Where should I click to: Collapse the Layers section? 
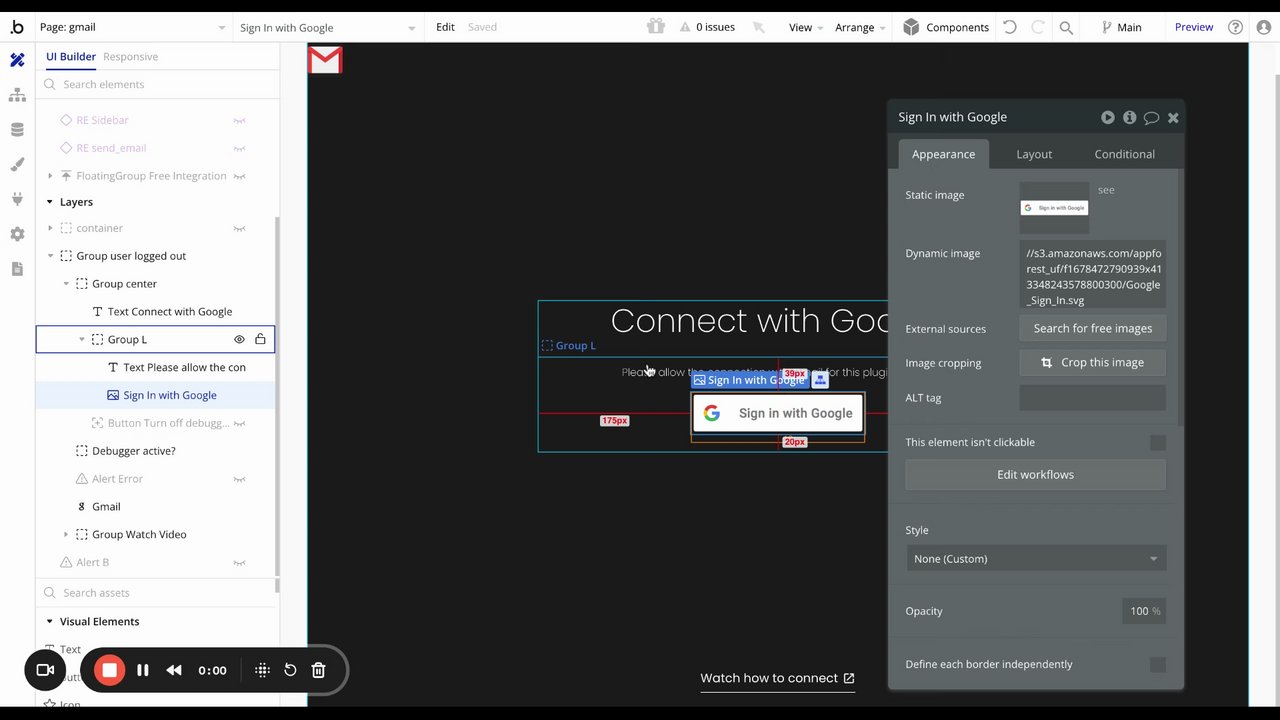point(49,202)
